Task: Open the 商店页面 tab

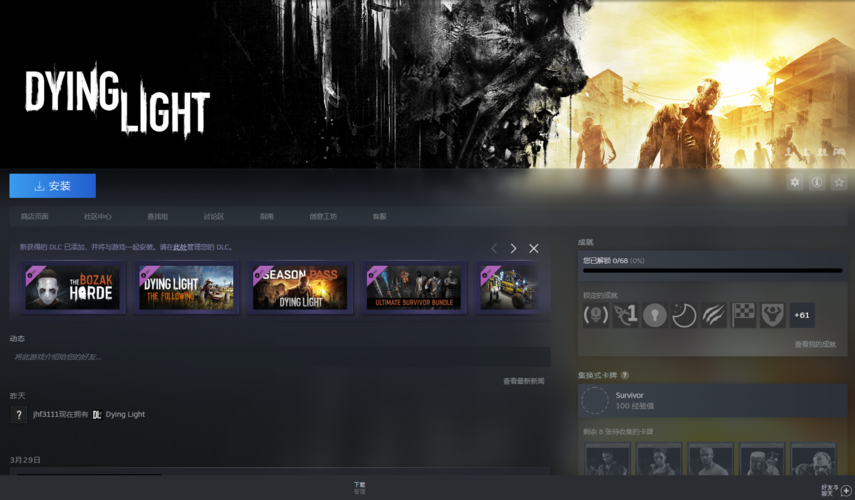Action: [34, 216]
